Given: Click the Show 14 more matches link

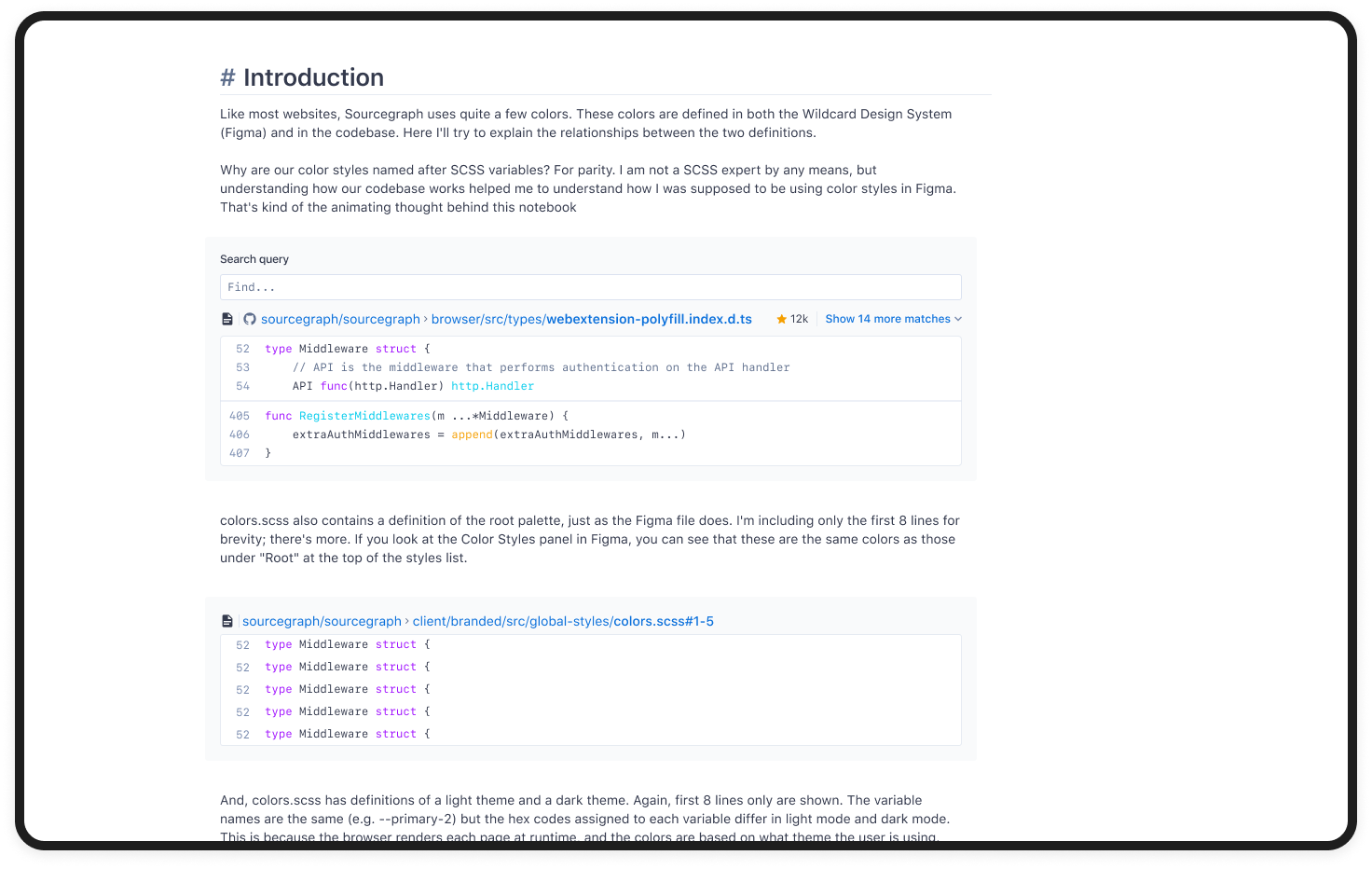Looking at the screenshot, I should point(887,319).
